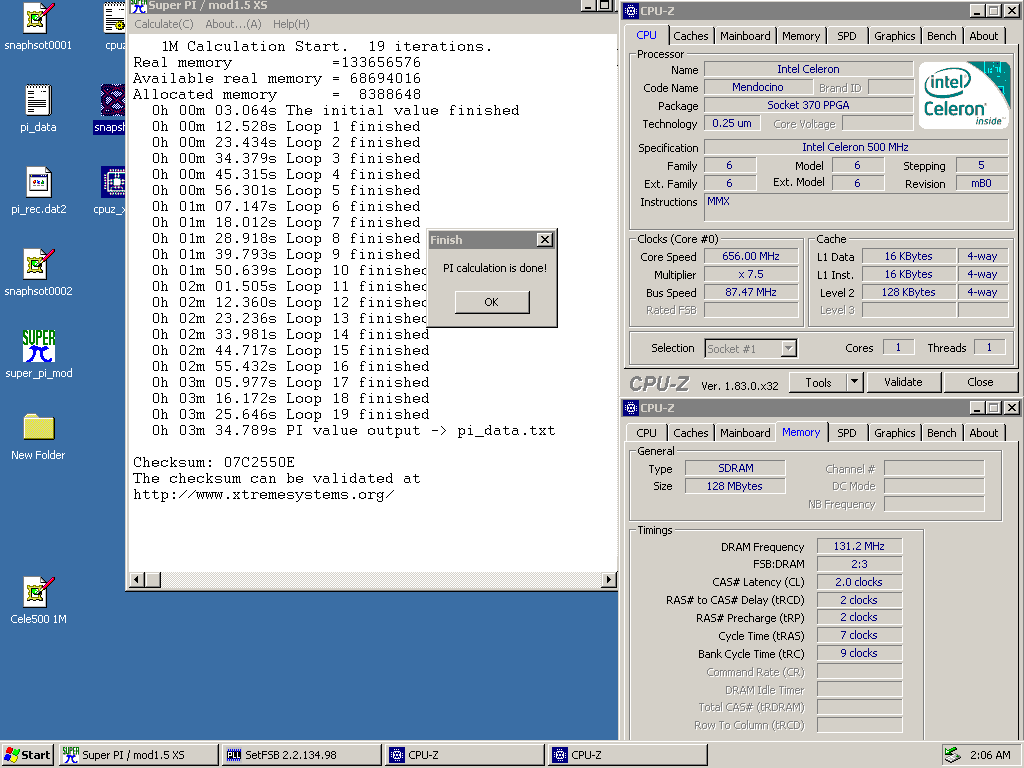1024x768 pixels.
Task: Click the system tray network icon
Action: coord(952,755)
